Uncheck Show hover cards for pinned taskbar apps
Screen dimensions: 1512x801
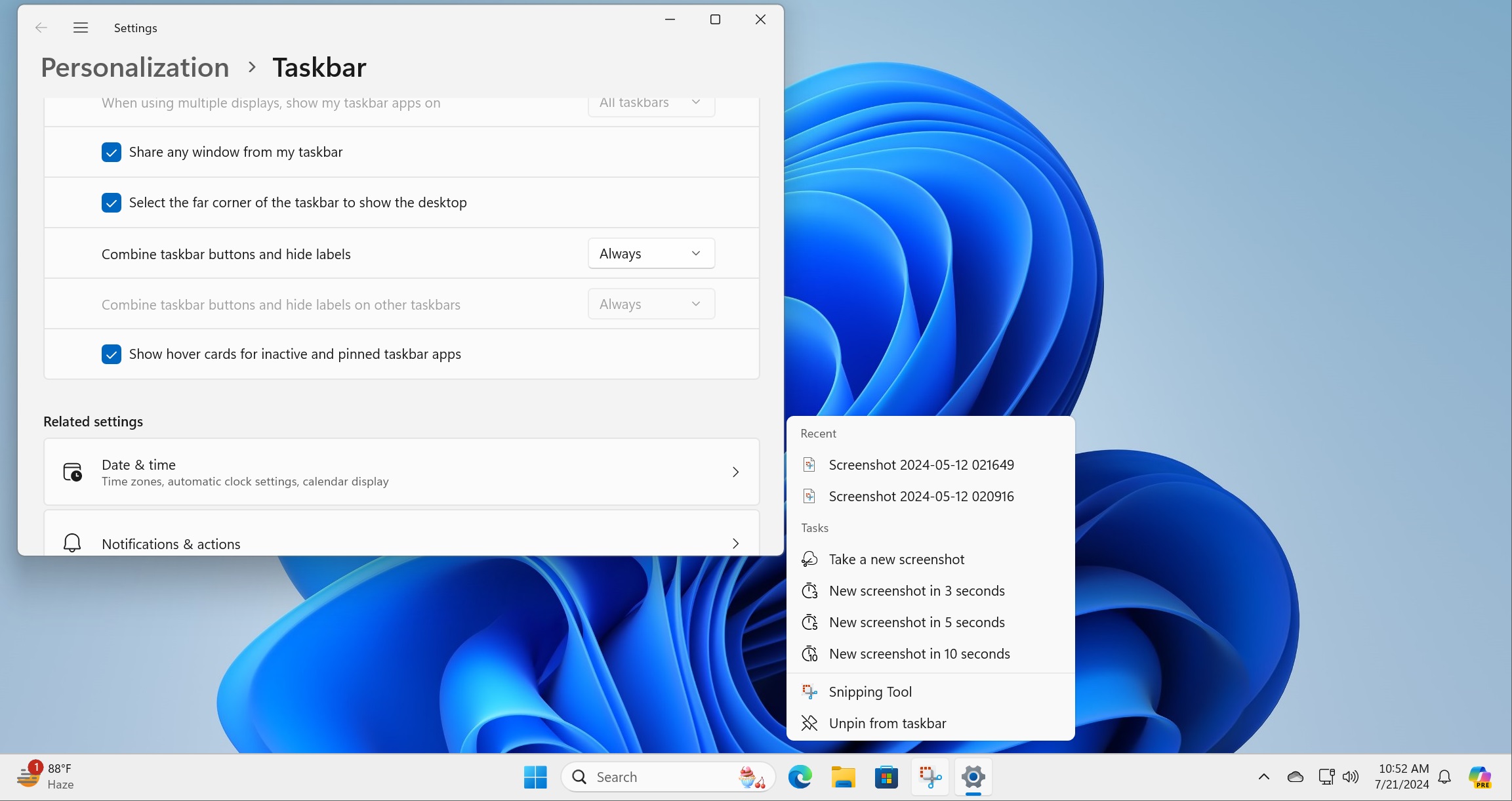(x=112, y=354)
